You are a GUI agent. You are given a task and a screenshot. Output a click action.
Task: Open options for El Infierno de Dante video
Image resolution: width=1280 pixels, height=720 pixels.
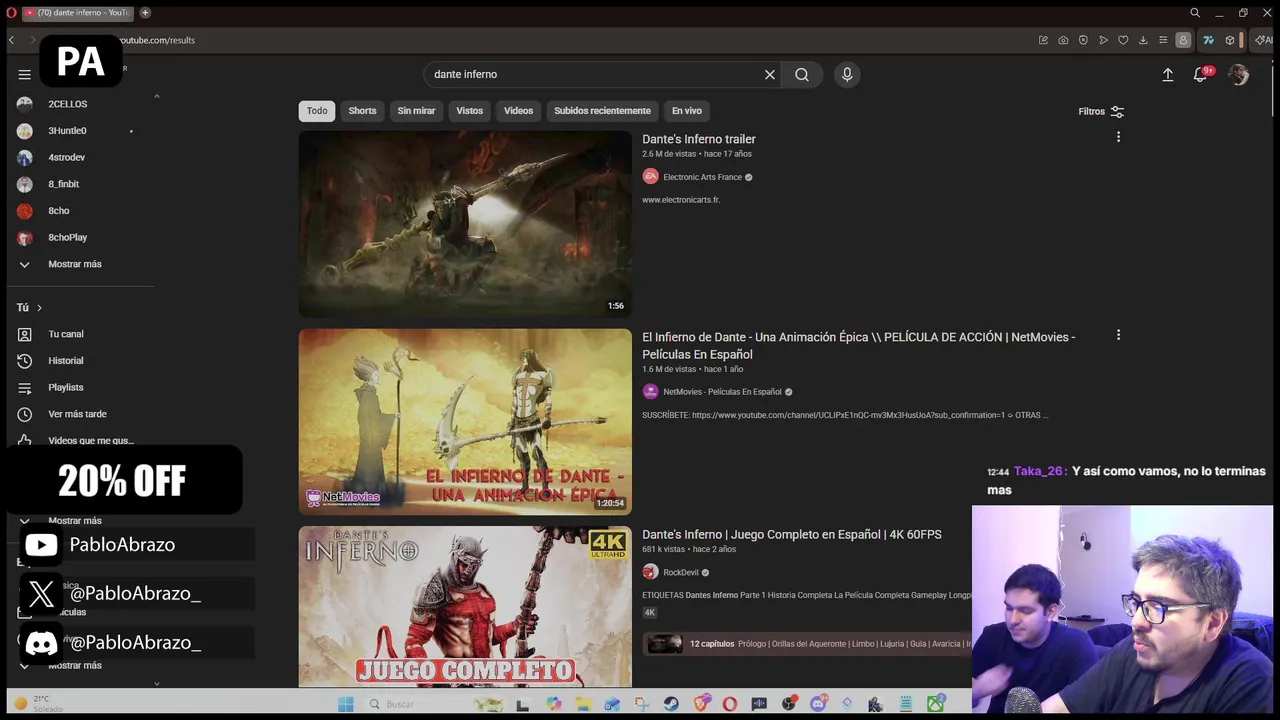pyautogui.click(x=1118, y=335)
